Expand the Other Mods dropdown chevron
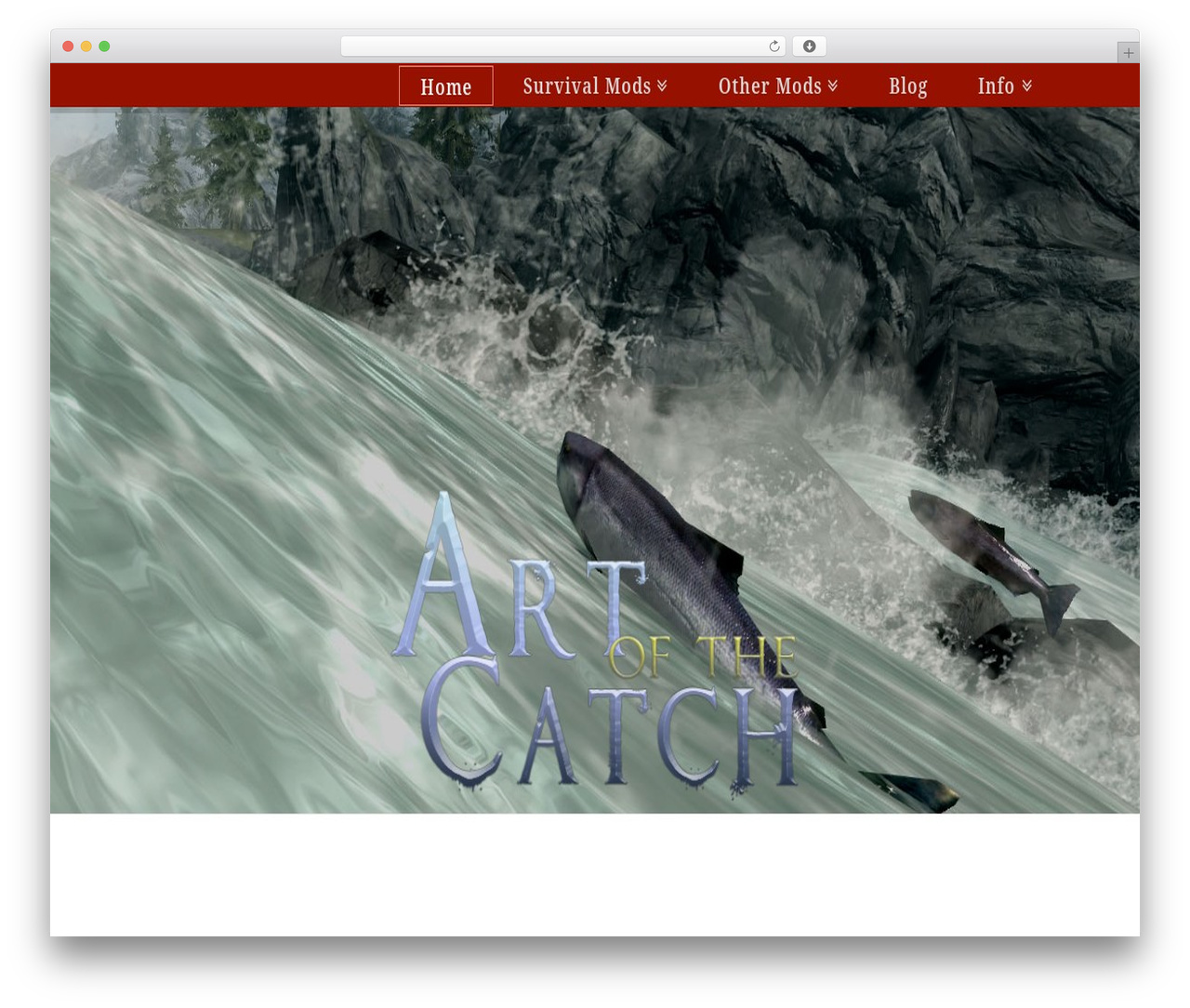The height and width of the screenshot is (1008, 1190). point(833,86)
